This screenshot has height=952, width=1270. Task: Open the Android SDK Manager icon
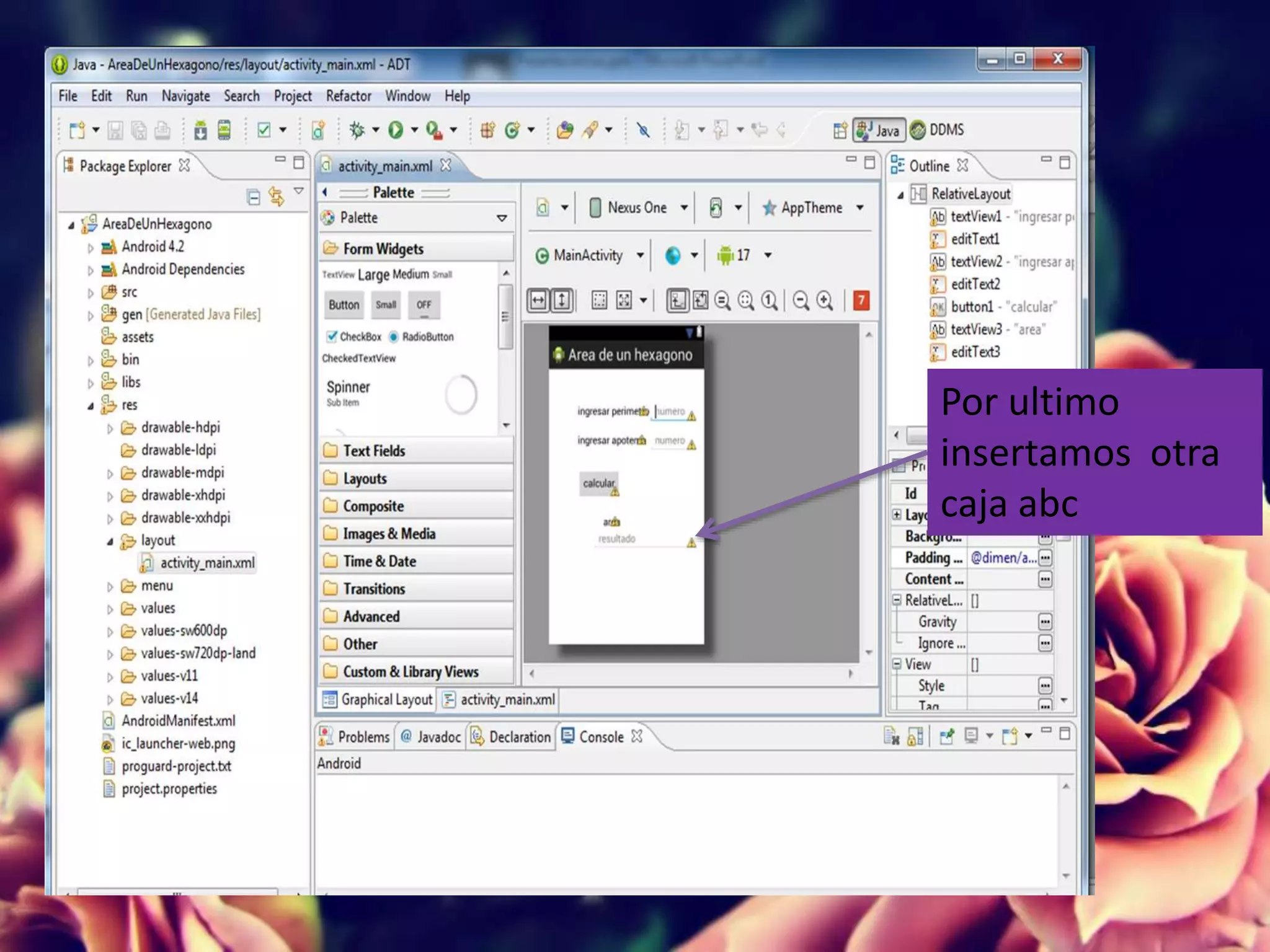(200, 130)
